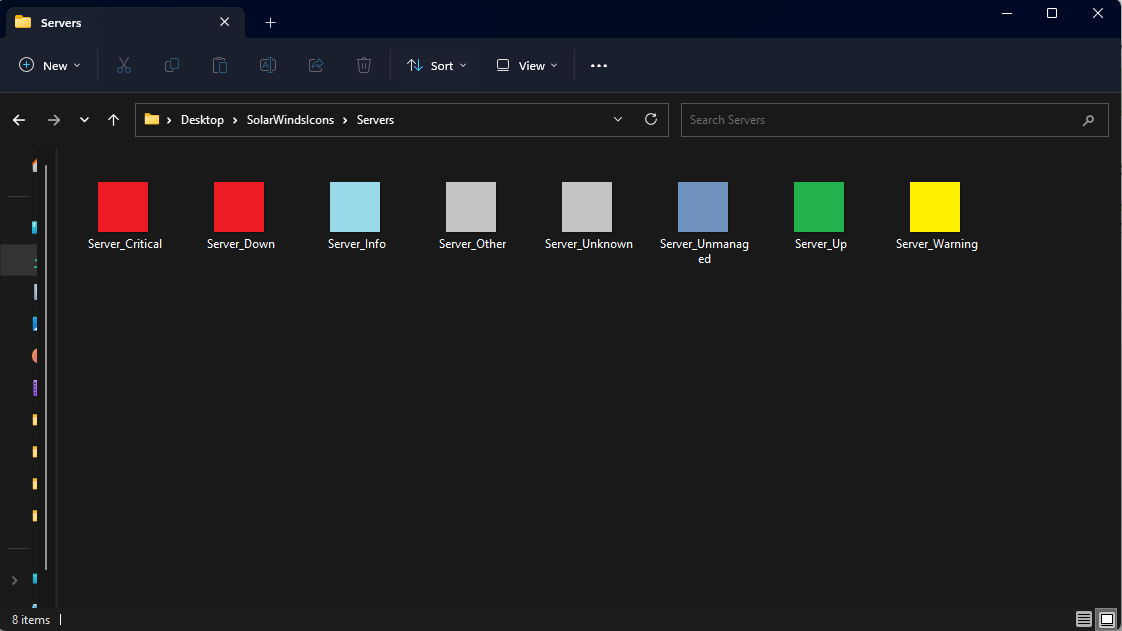Show recent locations chevron dropdown
The image size is (1122, 631).
pos(84,120)
